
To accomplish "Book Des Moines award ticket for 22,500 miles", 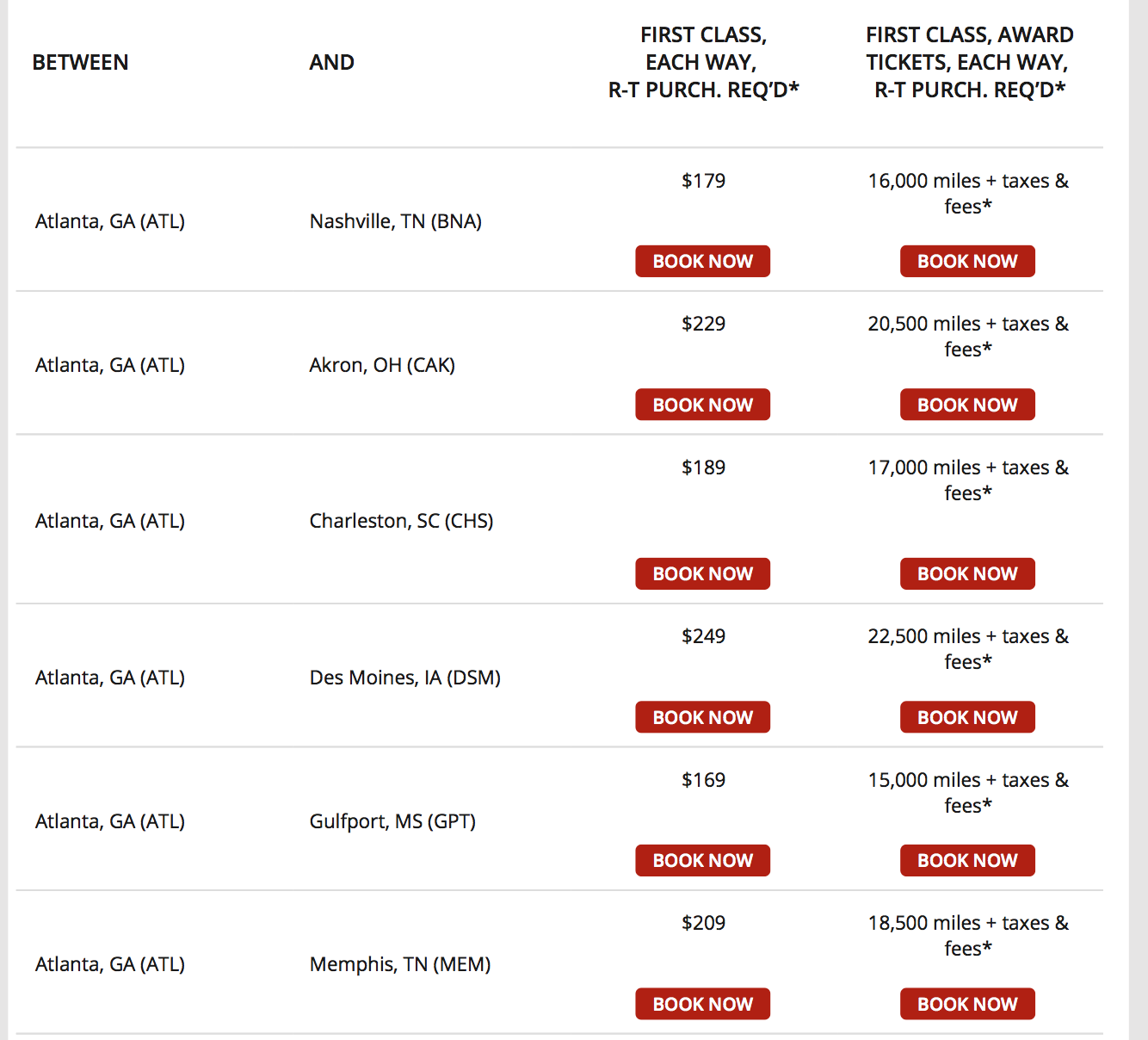I will point(967,717).
